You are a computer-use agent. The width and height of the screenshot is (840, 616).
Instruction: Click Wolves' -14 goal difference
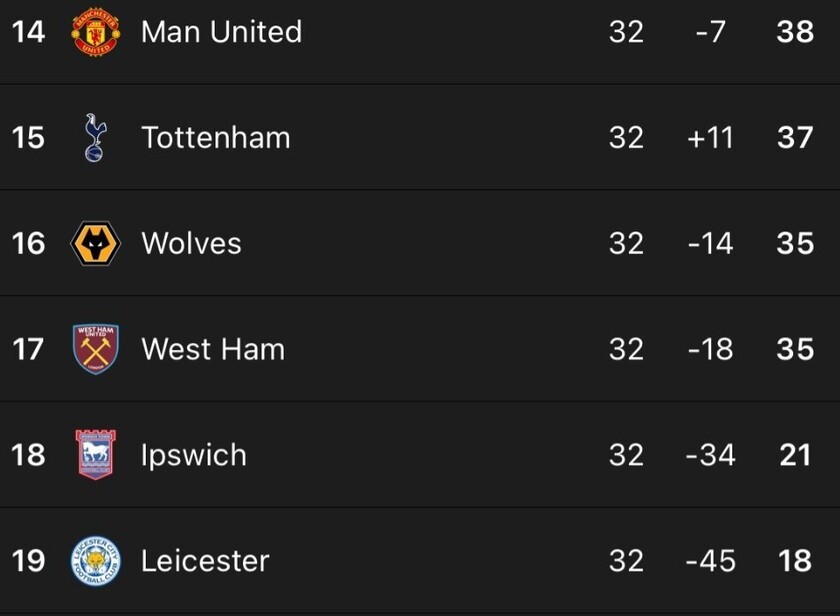point(710,244)
